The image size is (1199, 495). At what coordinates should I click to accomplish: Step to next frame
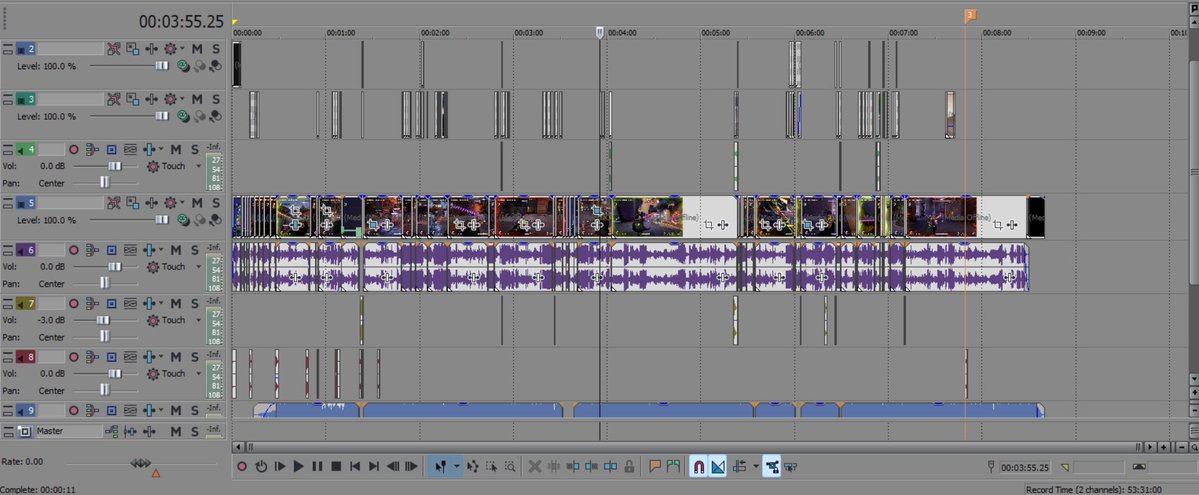(411, 466)
